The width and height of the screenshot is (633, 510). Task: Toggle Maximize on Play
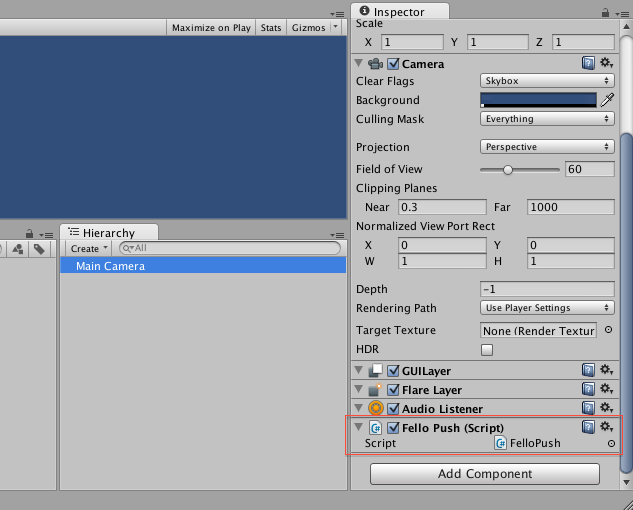(x=211, y=28)
